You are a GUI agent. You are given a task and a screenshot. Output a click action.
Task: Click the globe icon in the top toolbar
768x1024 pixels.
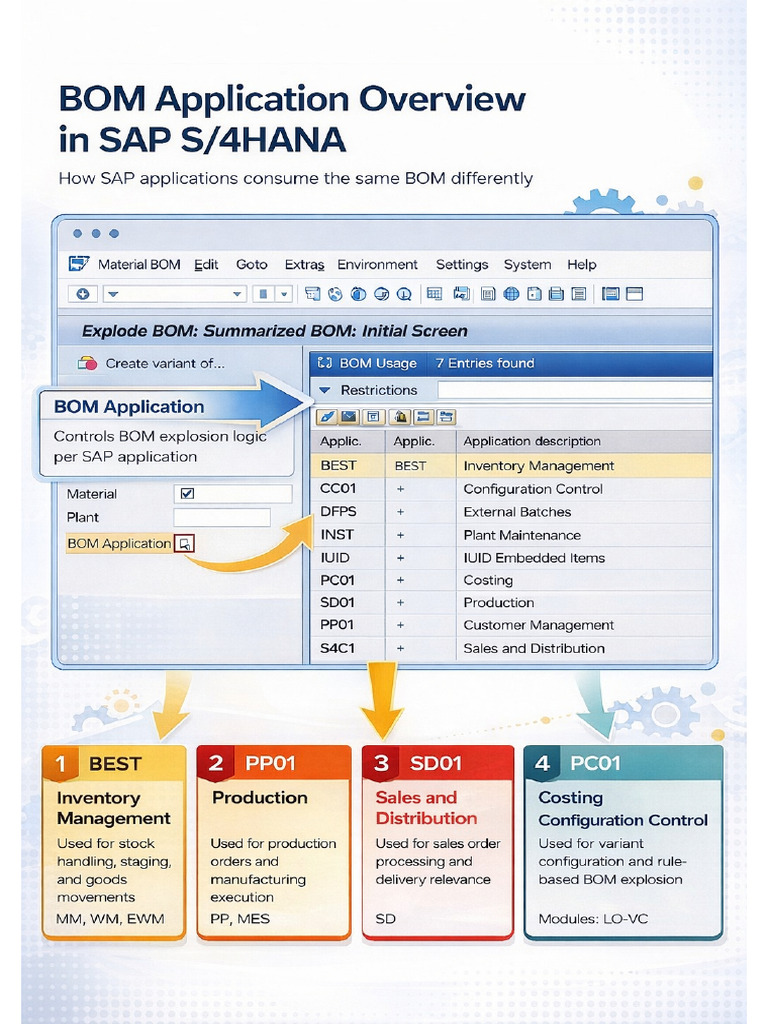pos(511,294)
